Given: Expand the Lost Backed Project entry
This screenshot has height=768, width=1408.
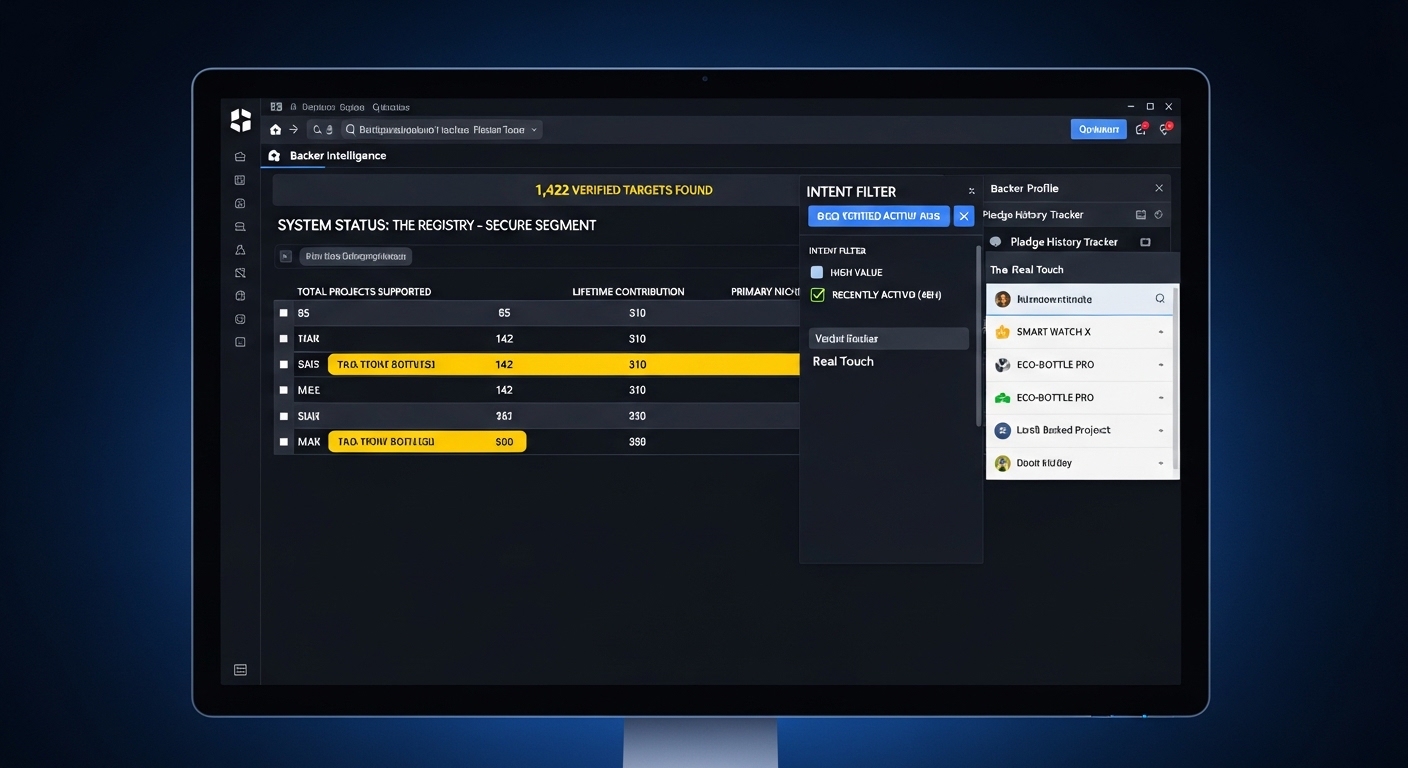Looking at the screenshot, I should point(1160,430).
